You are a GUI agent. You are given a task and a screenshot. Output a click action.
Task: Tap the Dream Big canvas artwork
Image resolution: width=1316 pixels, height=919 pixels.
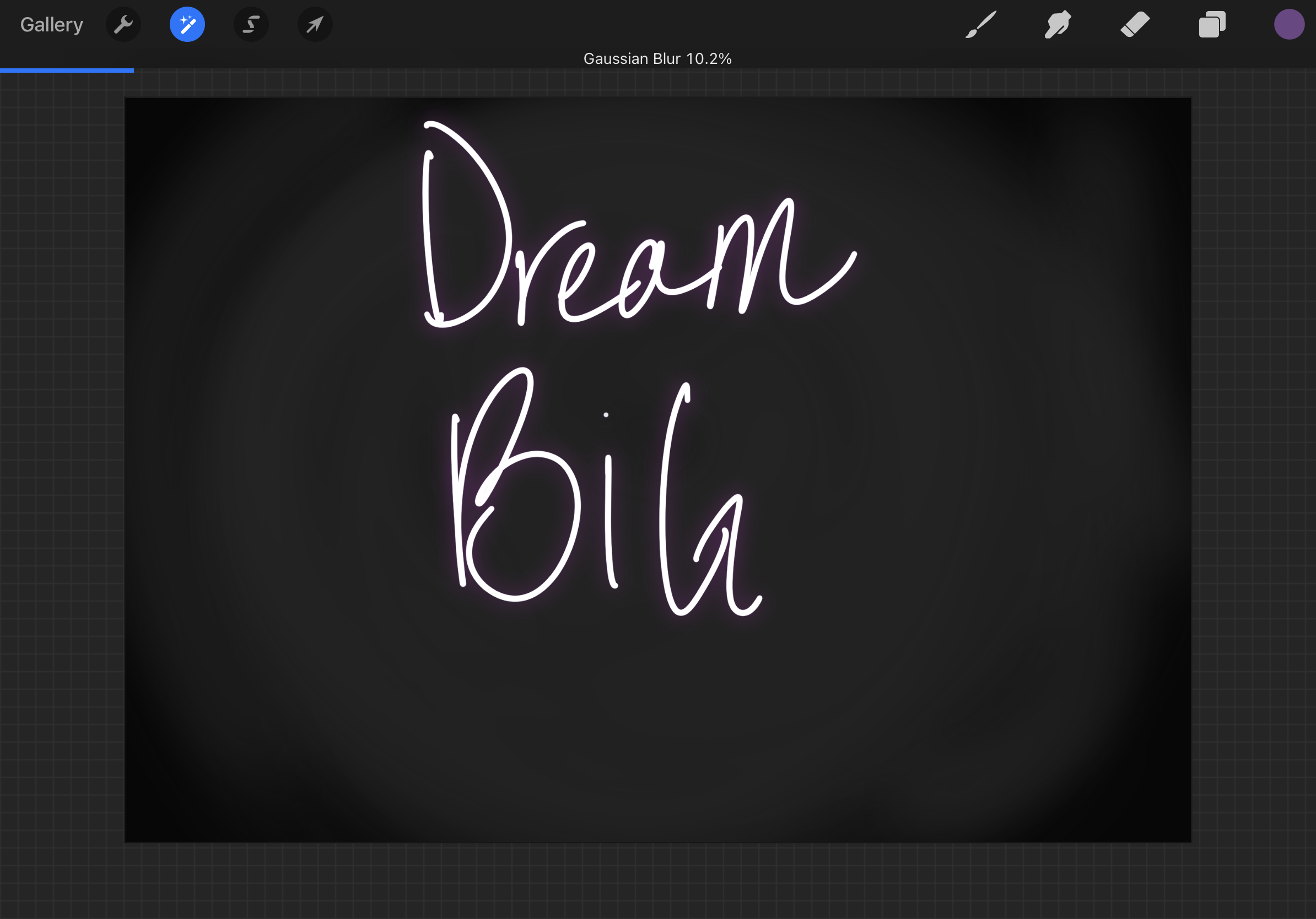click(657, 470)
